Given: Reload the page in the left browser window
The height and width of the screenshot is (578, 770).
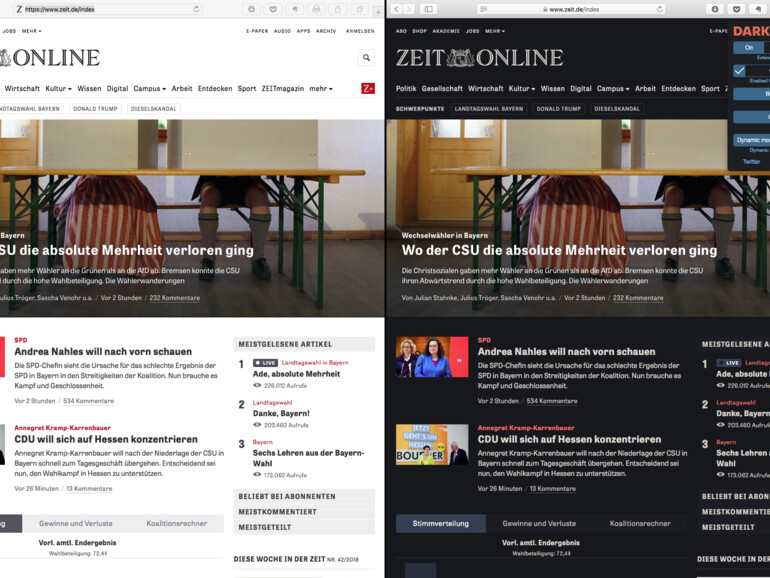Looking at the screenshot, I should click(196, 9).
